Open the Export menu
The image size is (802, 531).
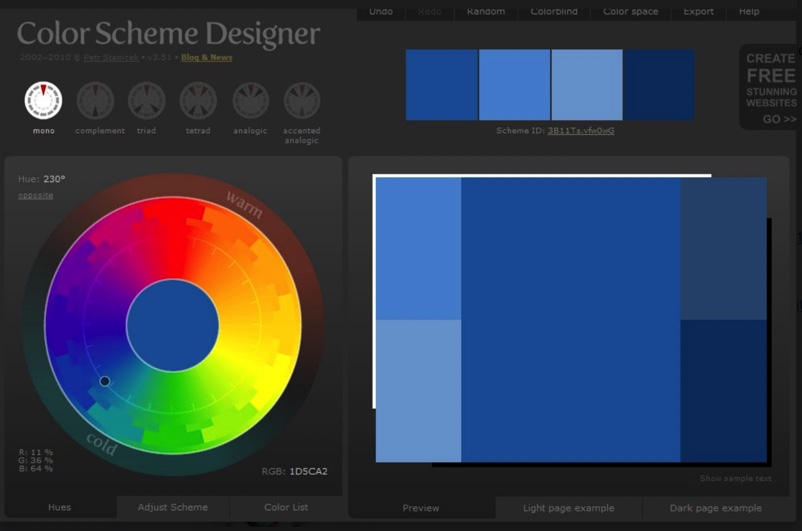[x=699, y=11]
